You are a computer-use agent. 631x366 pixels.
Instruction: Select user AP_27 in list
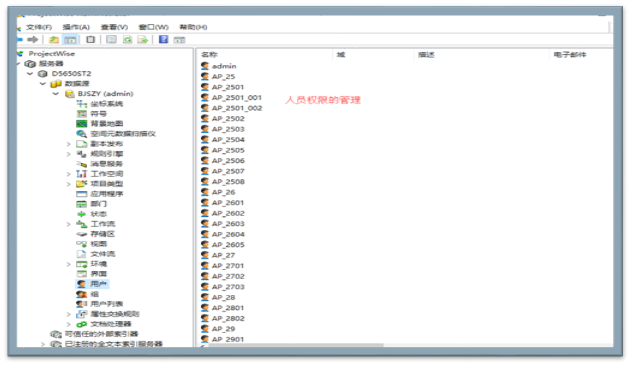pyautogui.click(x=223, y=255)
